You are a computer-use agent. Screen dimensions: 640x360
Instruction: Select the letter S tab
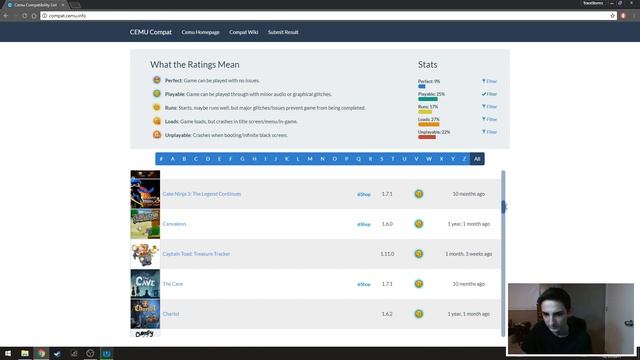coord(382,159)
